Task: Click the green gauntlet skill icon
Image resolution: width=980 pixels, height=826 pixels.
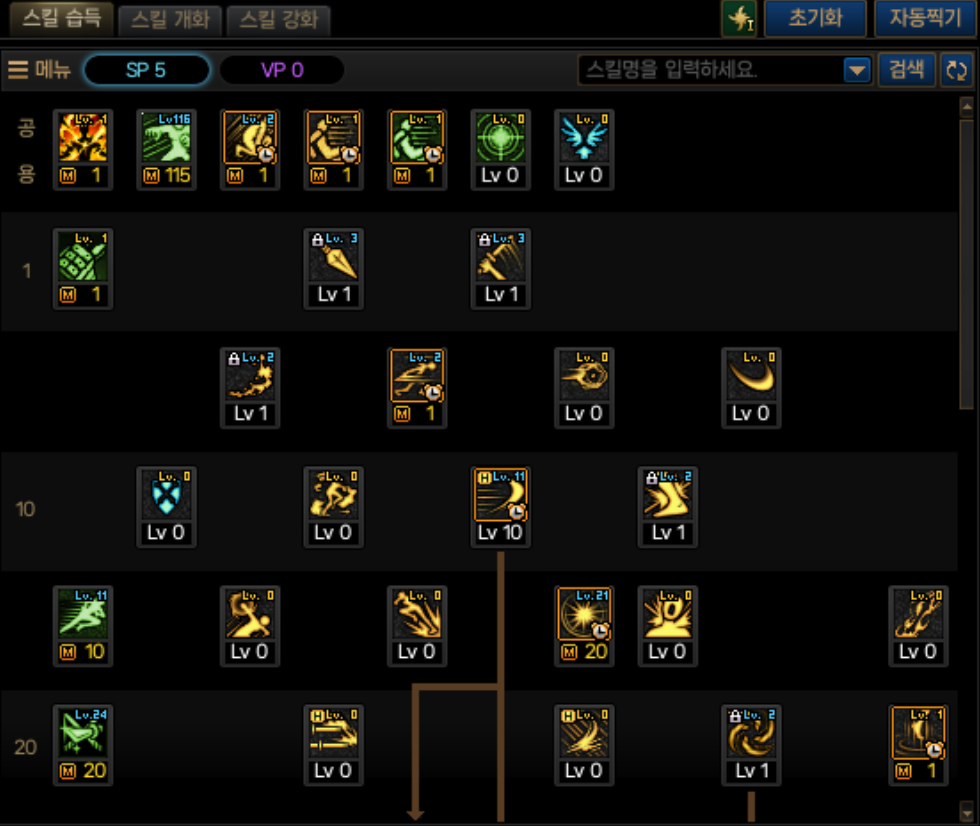Action: pyautogui.click(x=83, y=256)
